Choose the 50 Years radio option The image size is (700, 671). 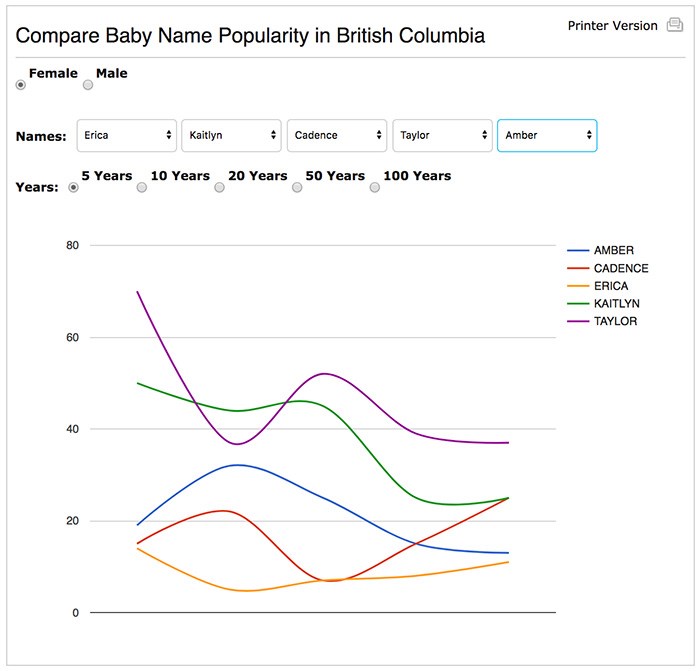(297, 188)
